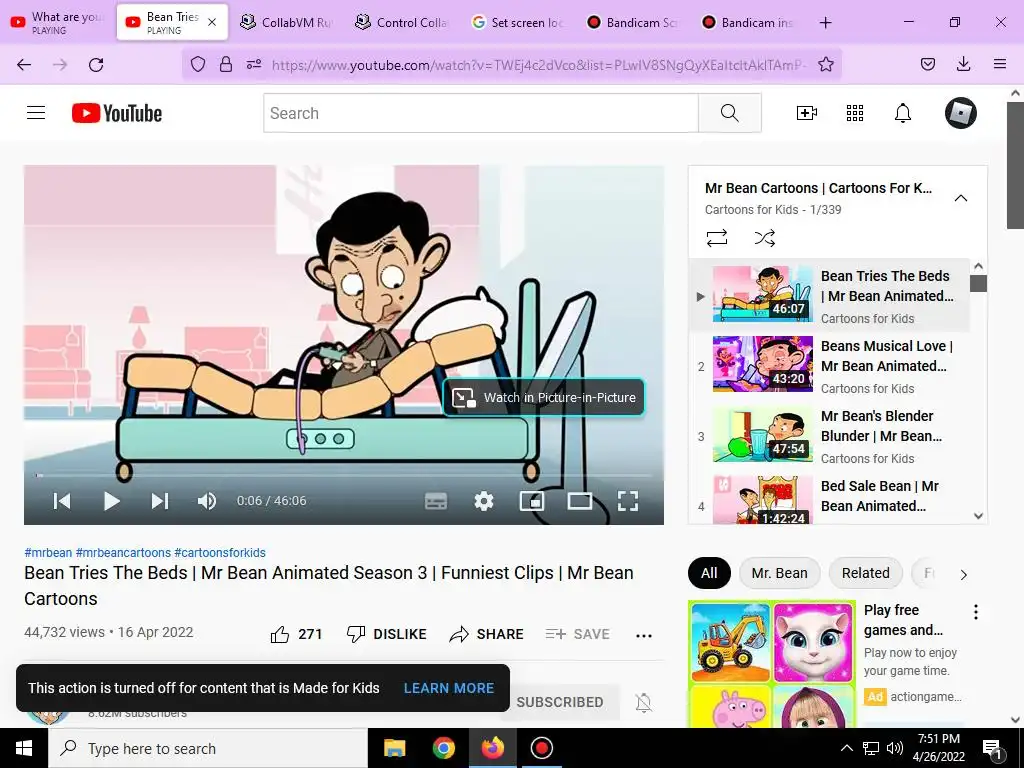Open the YouTube apps grid
Viewport: 1024px width, 768px height.
point(855,113)
